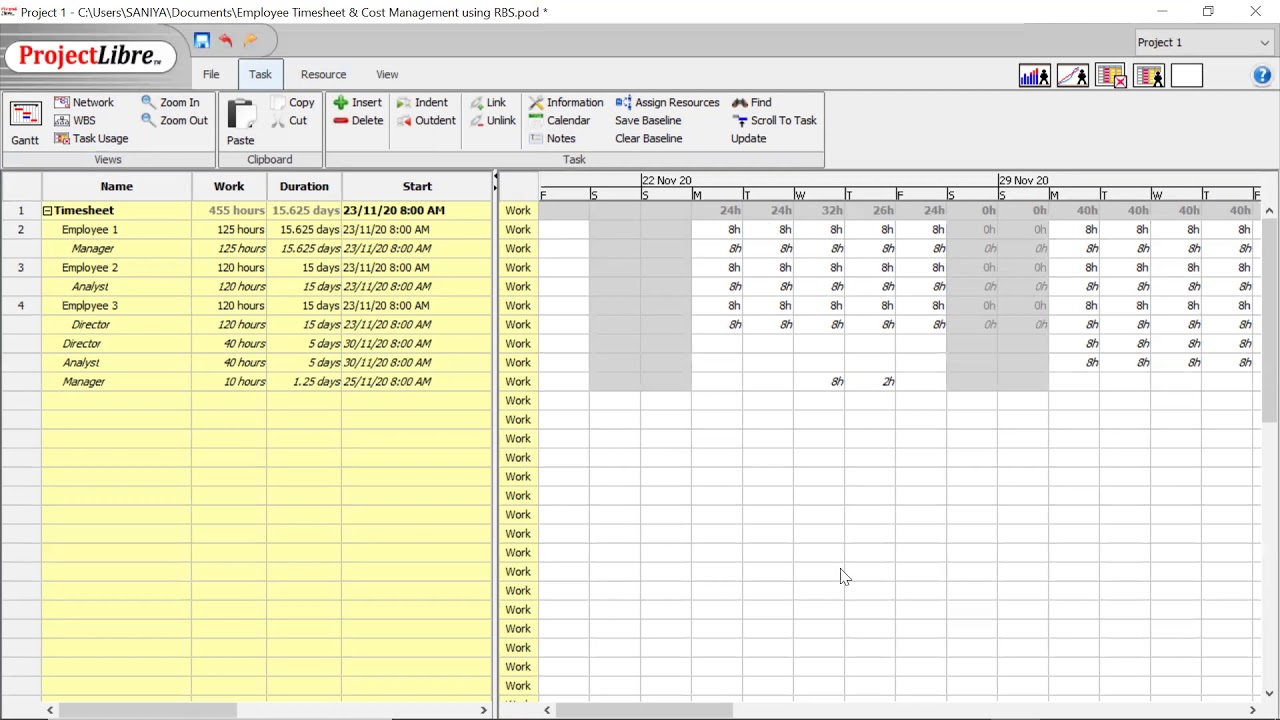Delete the selected task
This screenshot has height=720, width=1280.
click(358, 120)
